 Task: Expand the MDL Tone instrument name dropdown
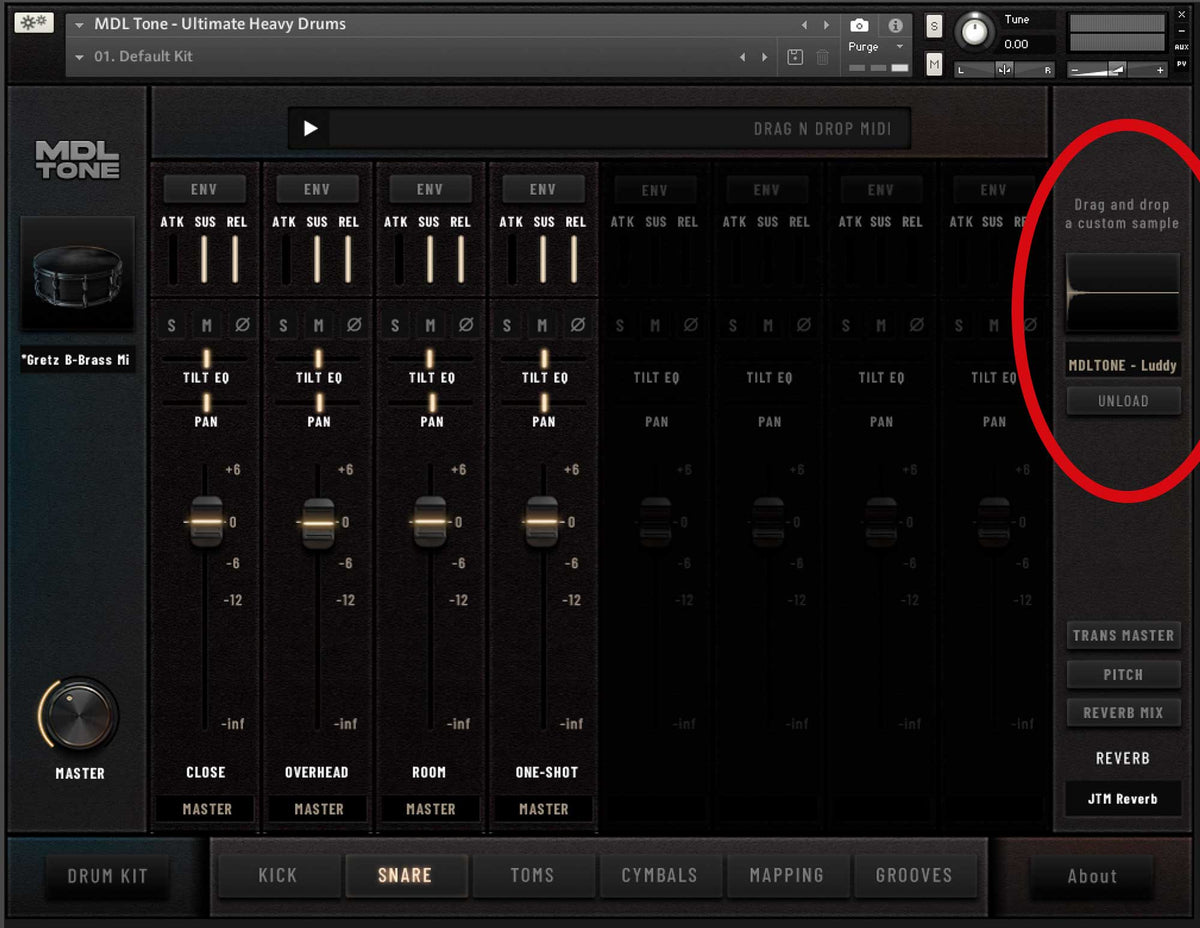point(79,25)
